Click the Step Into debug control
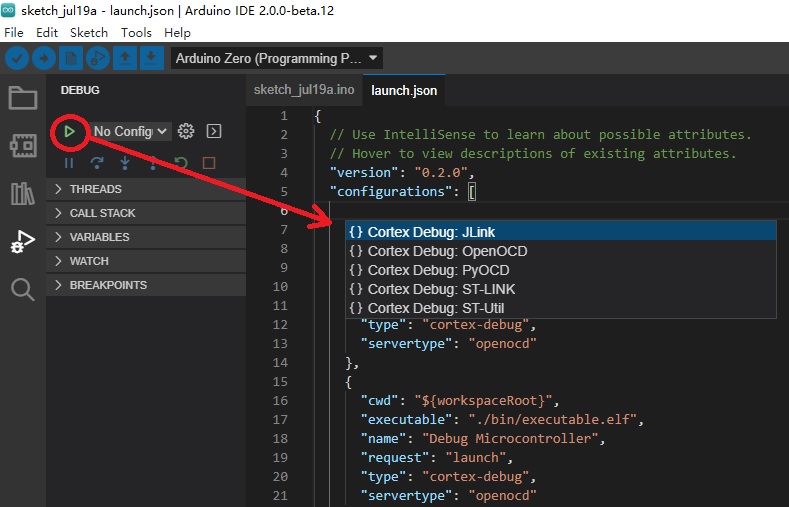Screen dimensions: 789x507 click(125, 163)
